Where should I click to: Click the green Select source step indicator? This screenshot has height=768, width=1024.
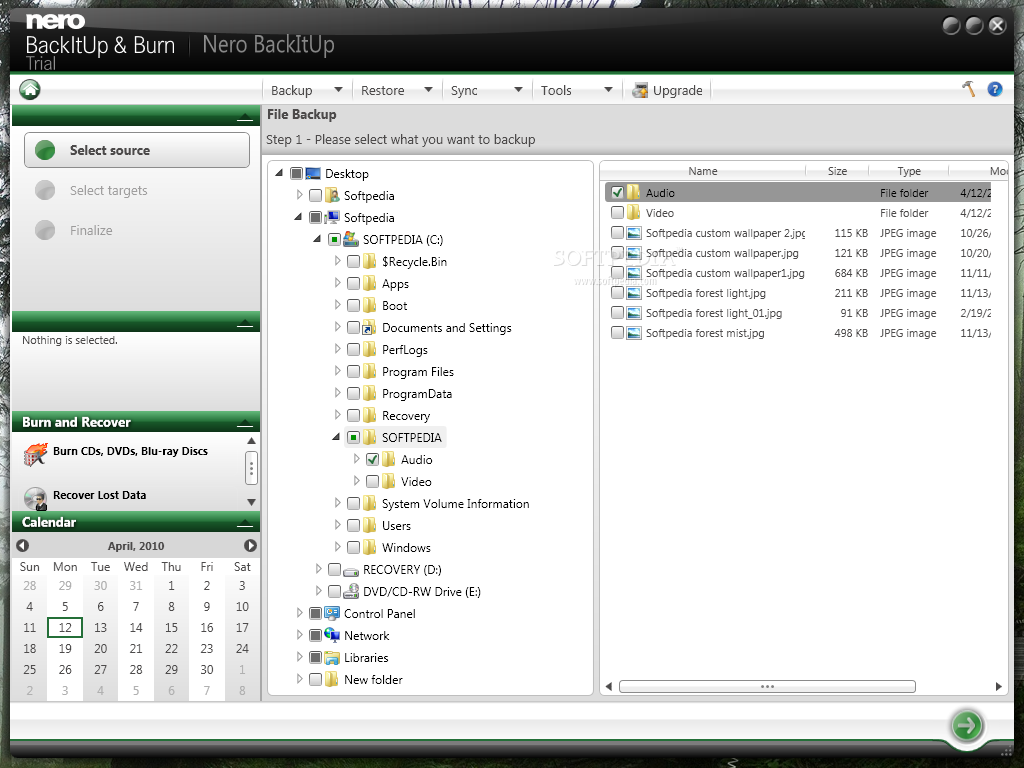pos(45,150)
